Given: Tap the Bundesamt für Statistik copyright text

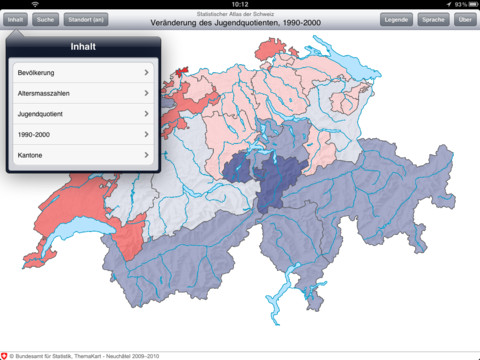Looking at the screenshot, I should 84,356.
